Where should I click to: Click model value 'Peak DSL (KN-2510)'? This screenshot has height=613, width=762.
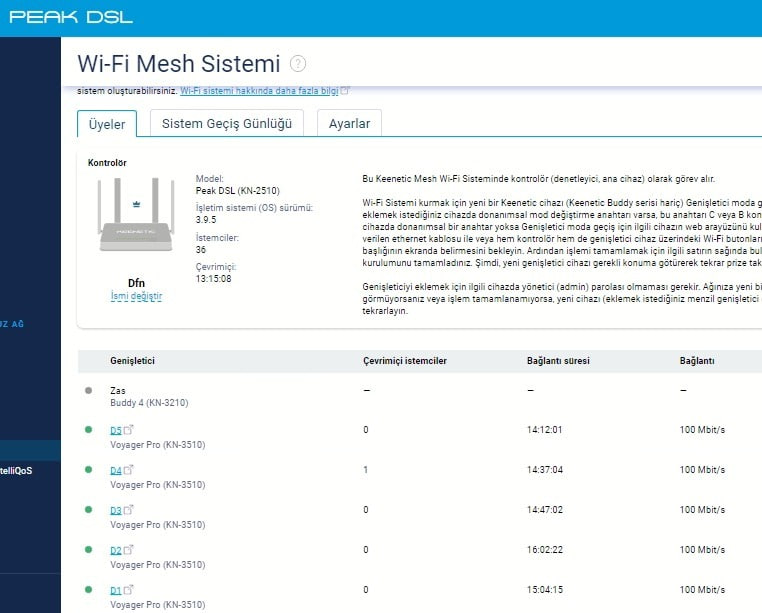point(238,191)
